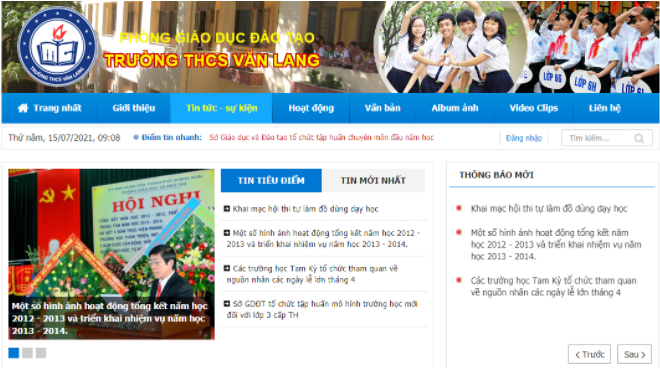Click the Đăng nhập login link
The width and height of the screenshot is (660, 368).
(x=524, y=138)
